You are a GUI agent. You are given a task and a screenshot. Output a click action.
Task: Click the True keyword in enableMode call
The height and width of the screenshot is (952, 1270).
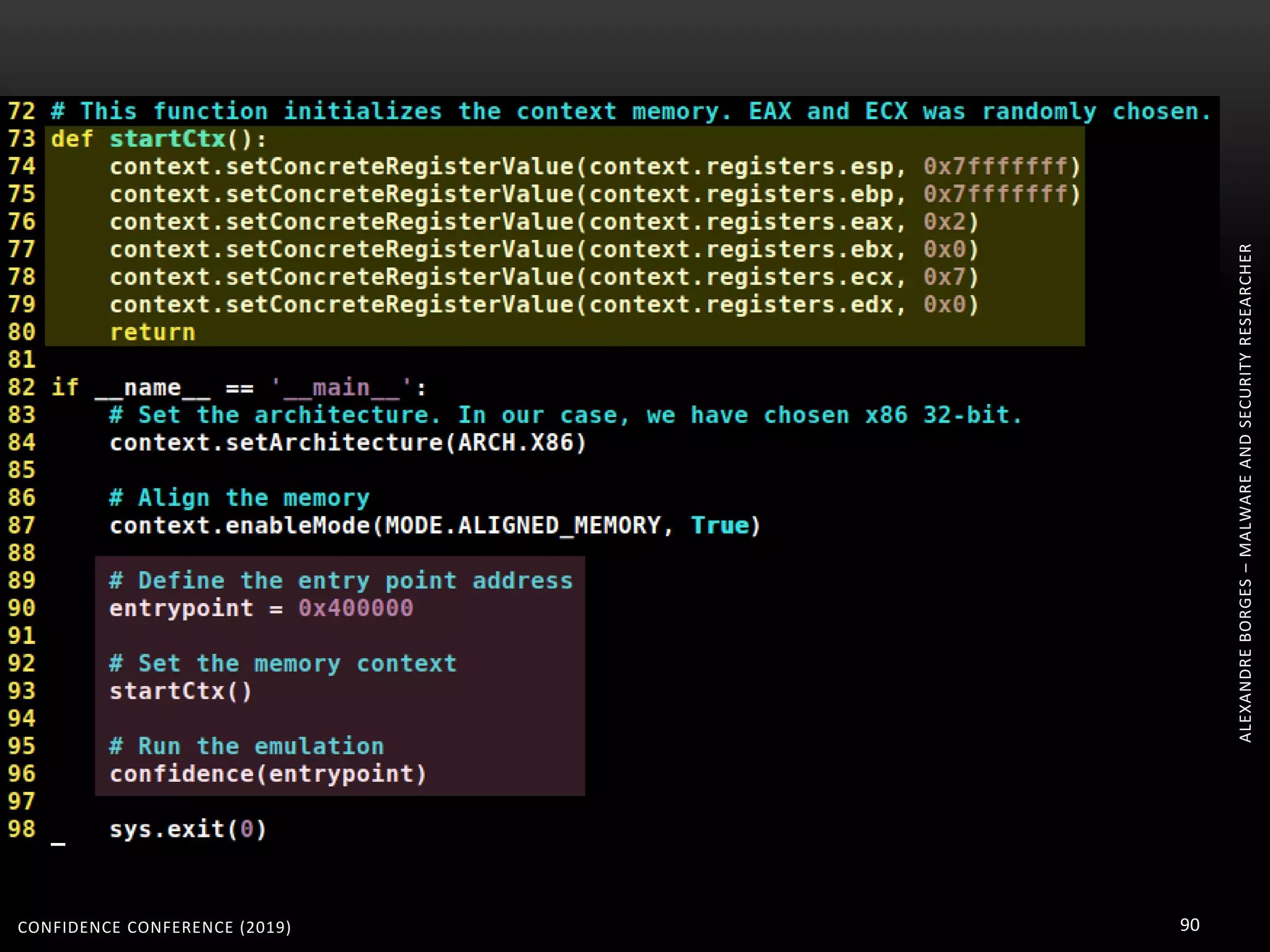[x=720, y=526]
